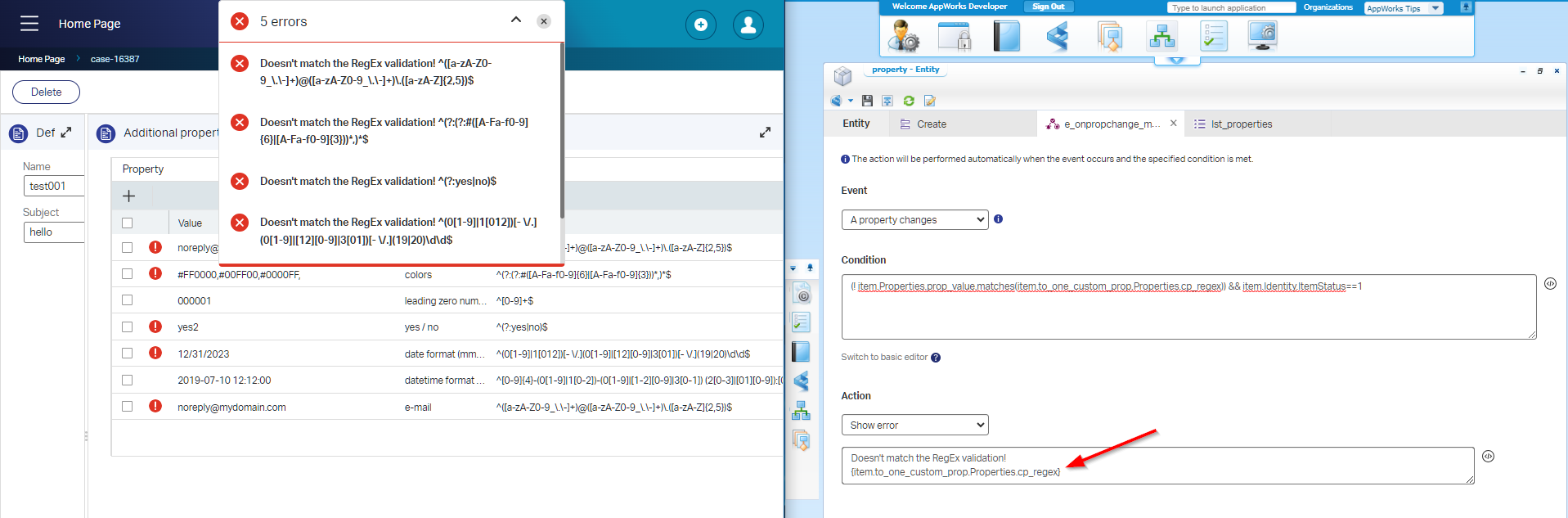Screen dimensions: 1568x518
Task: Click the save disk icon in entity toolbar
Action: [867, 101]
